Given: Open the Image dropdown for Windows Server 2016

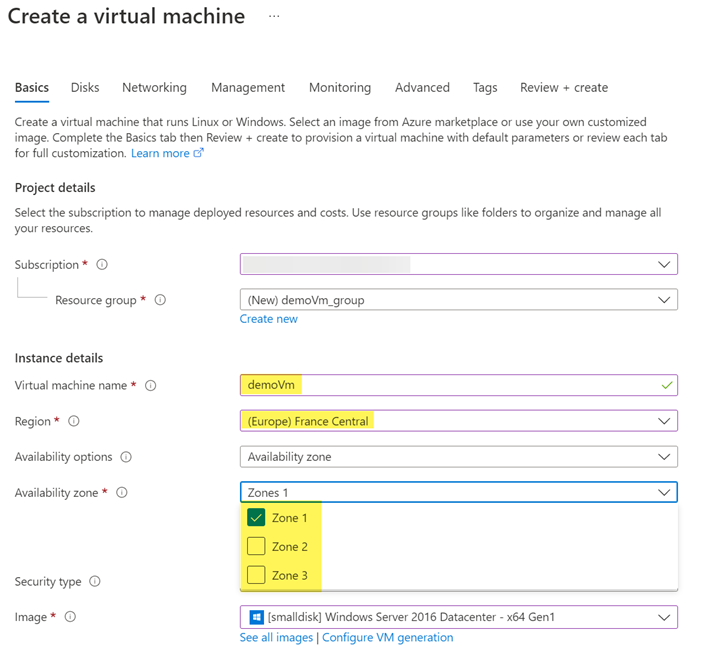Looking at the screenshot, I should 459,617.
